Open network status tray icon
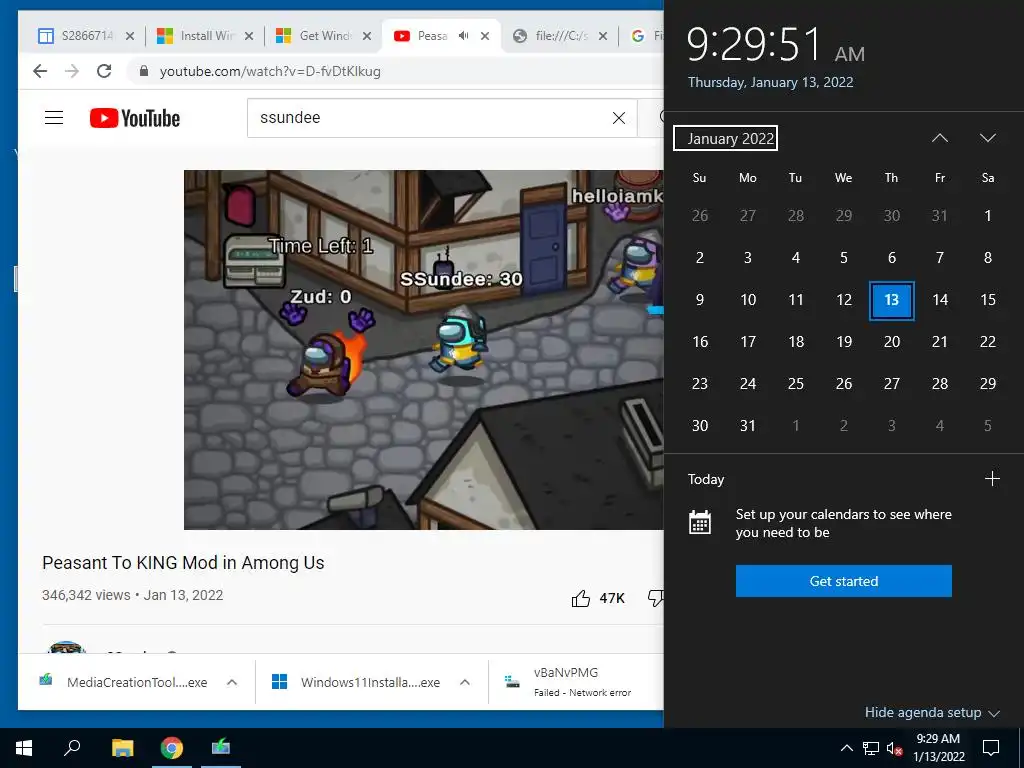This screenshot has width=1024, height=768. (x=871, y=748)
